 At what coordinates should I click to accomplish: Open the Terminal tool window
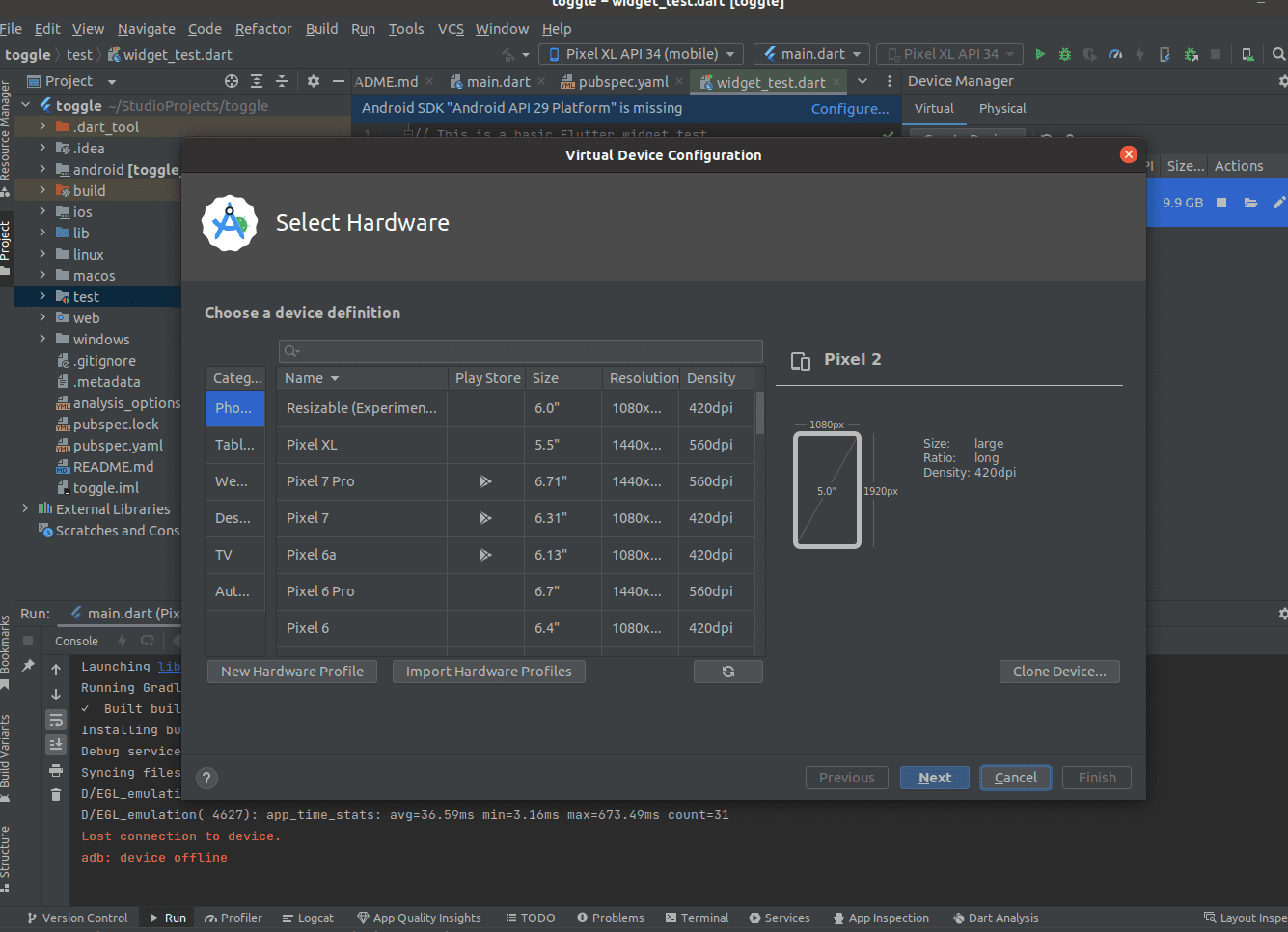pyautogui.click(x=697, y=918)
